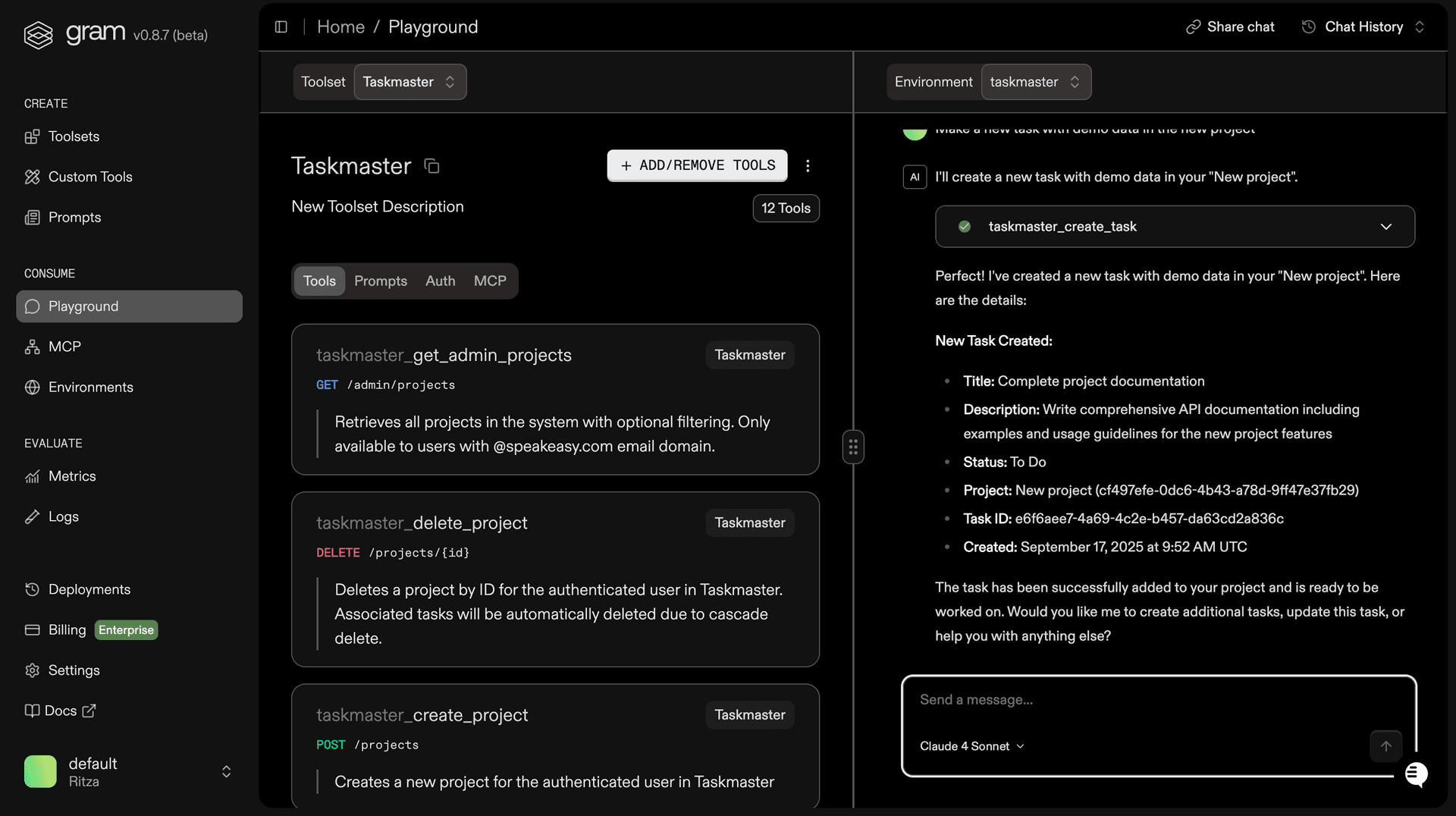View Logs using the sidebar icon
The image size is (1456, 816).
point(32,516)
